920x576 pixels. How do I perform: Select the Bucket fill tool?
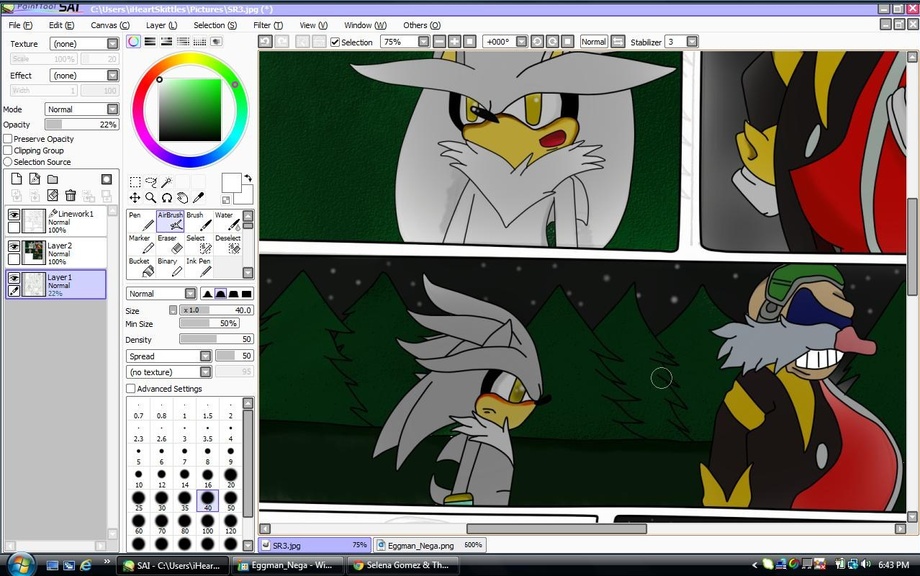click(x=141, y=267)
